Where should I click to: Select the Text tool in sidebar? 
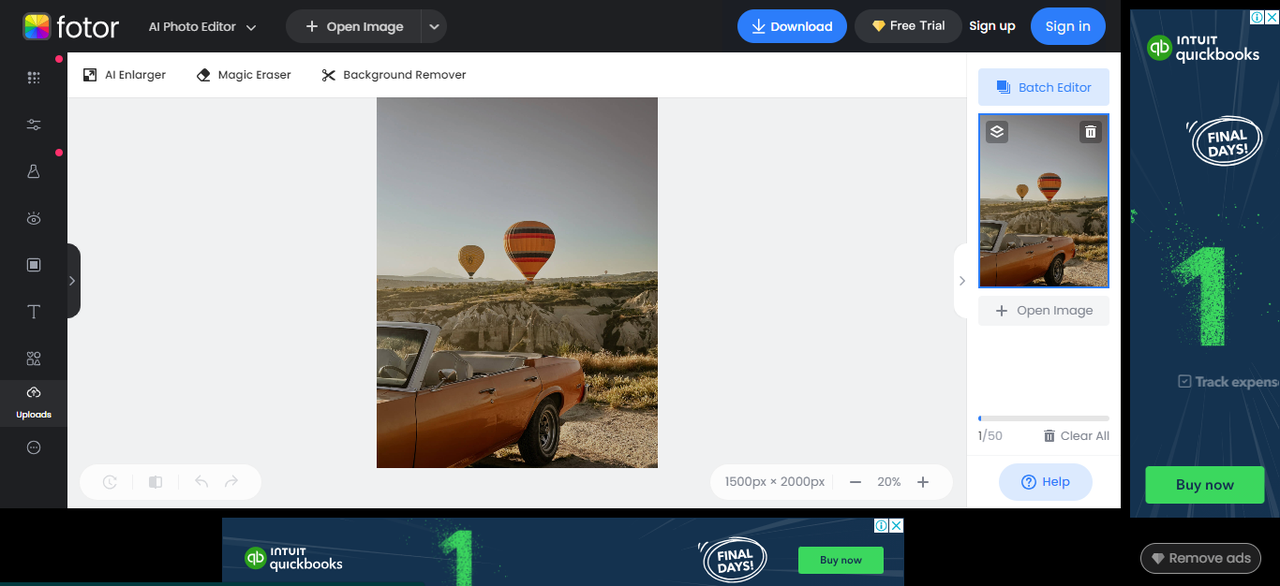pos(33,312)
